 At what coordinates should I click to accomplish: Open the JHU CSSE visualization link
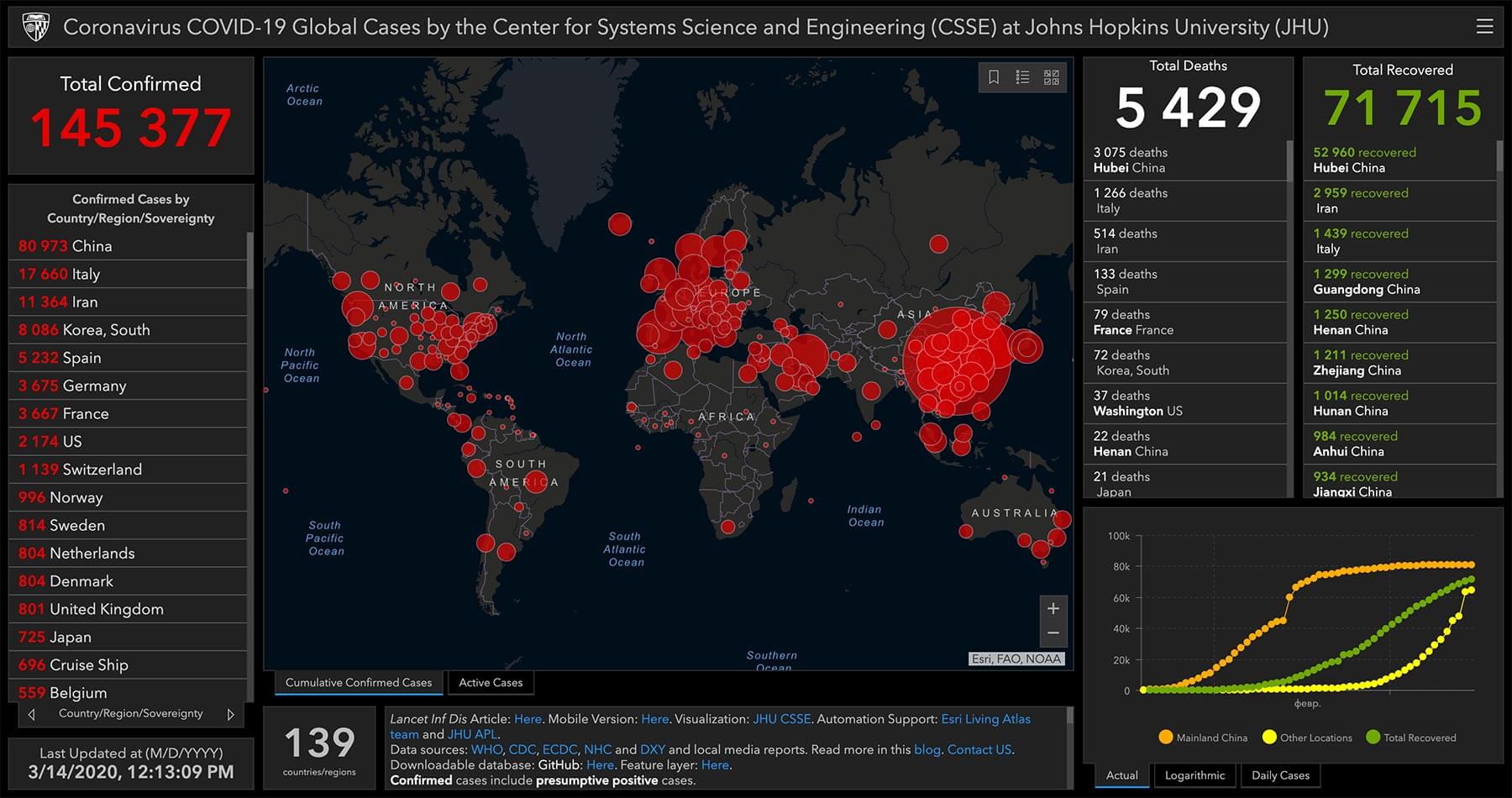(x=781, y=719)
